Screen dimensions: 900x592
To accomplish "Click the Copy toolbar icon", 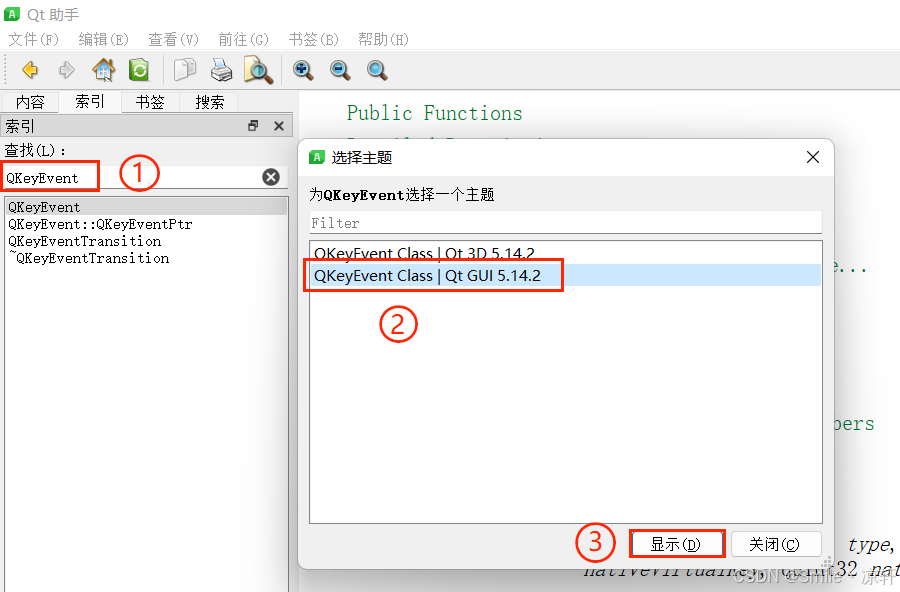I will click(x=185, y=70).
